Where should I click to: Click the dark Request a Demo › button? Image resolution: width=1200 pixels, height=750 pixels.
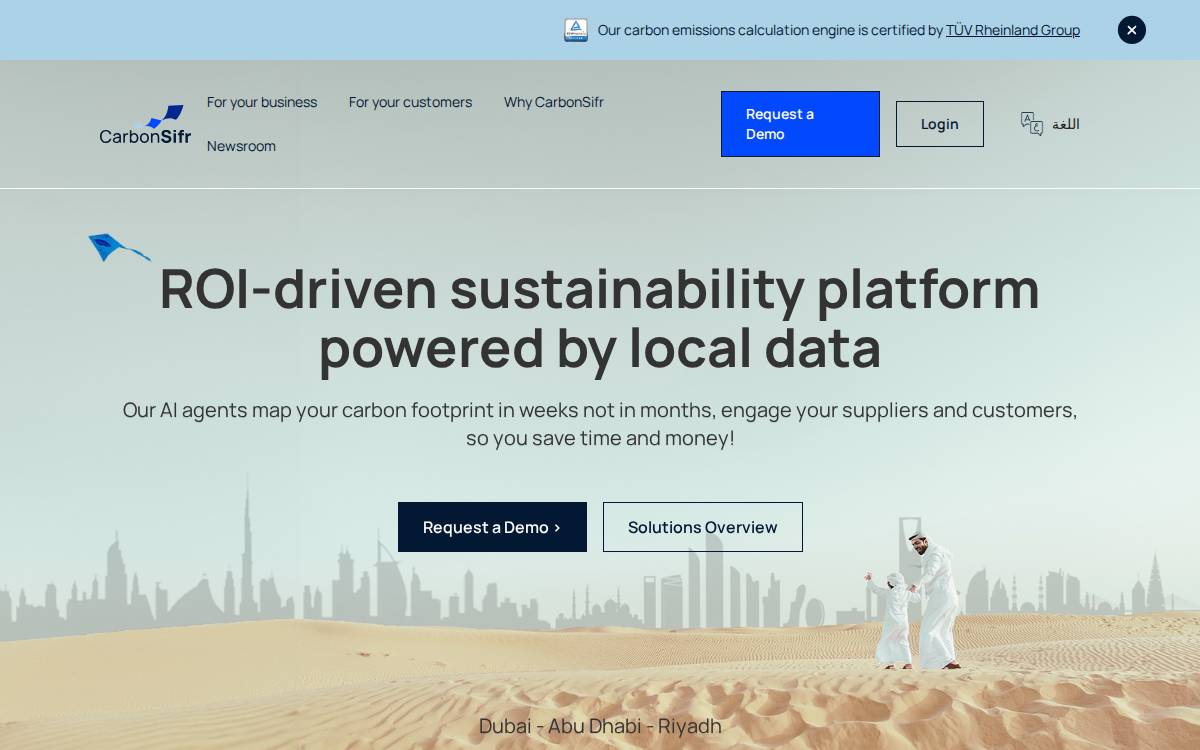(x=492, y=527)
